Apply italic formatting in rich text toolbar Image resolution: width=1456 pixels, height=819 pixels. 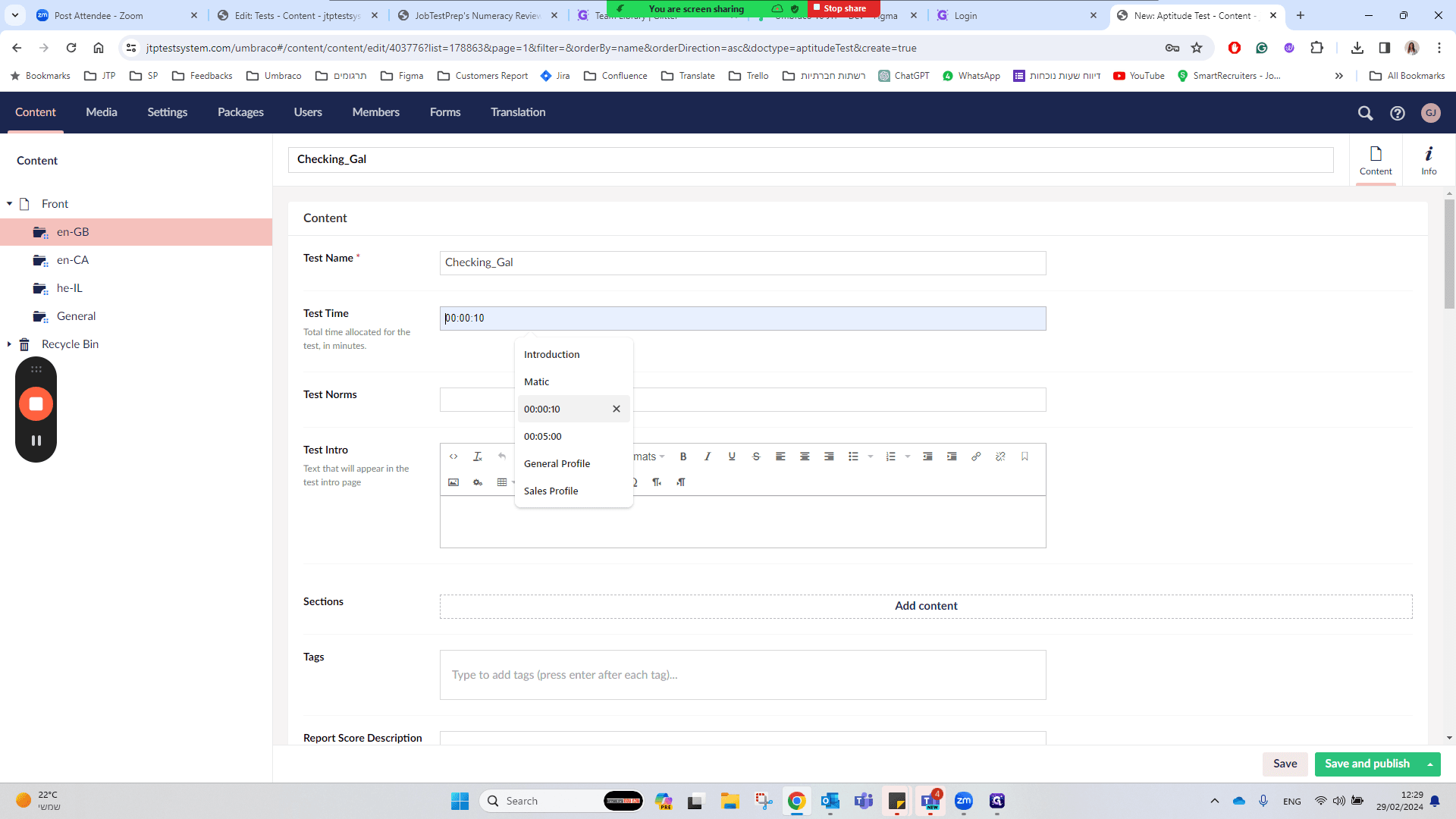pyautogui.click(x=707, y=457)
